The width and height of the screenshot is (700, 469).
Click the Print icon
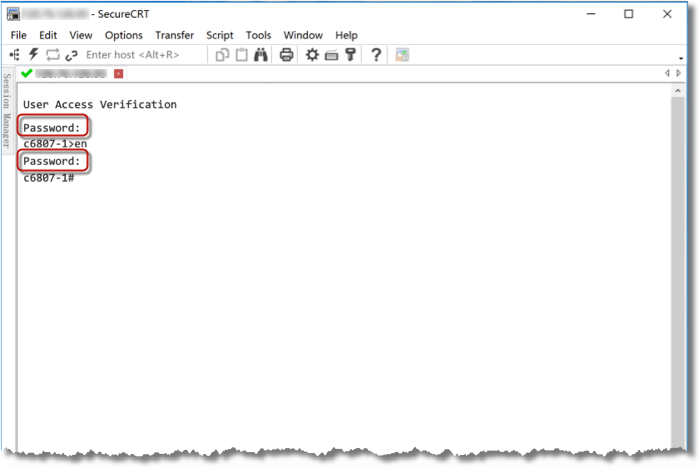click(286, 55)
